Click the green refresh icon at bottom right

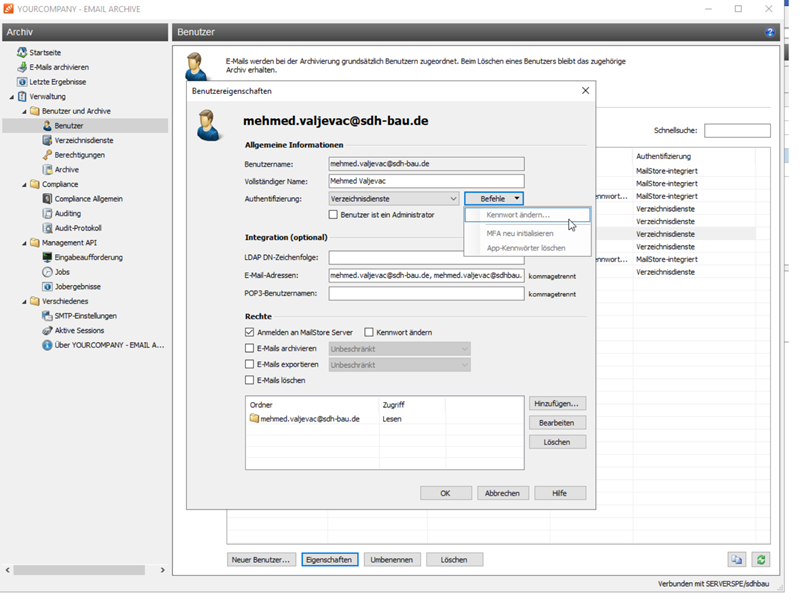(x=761, y=560)
